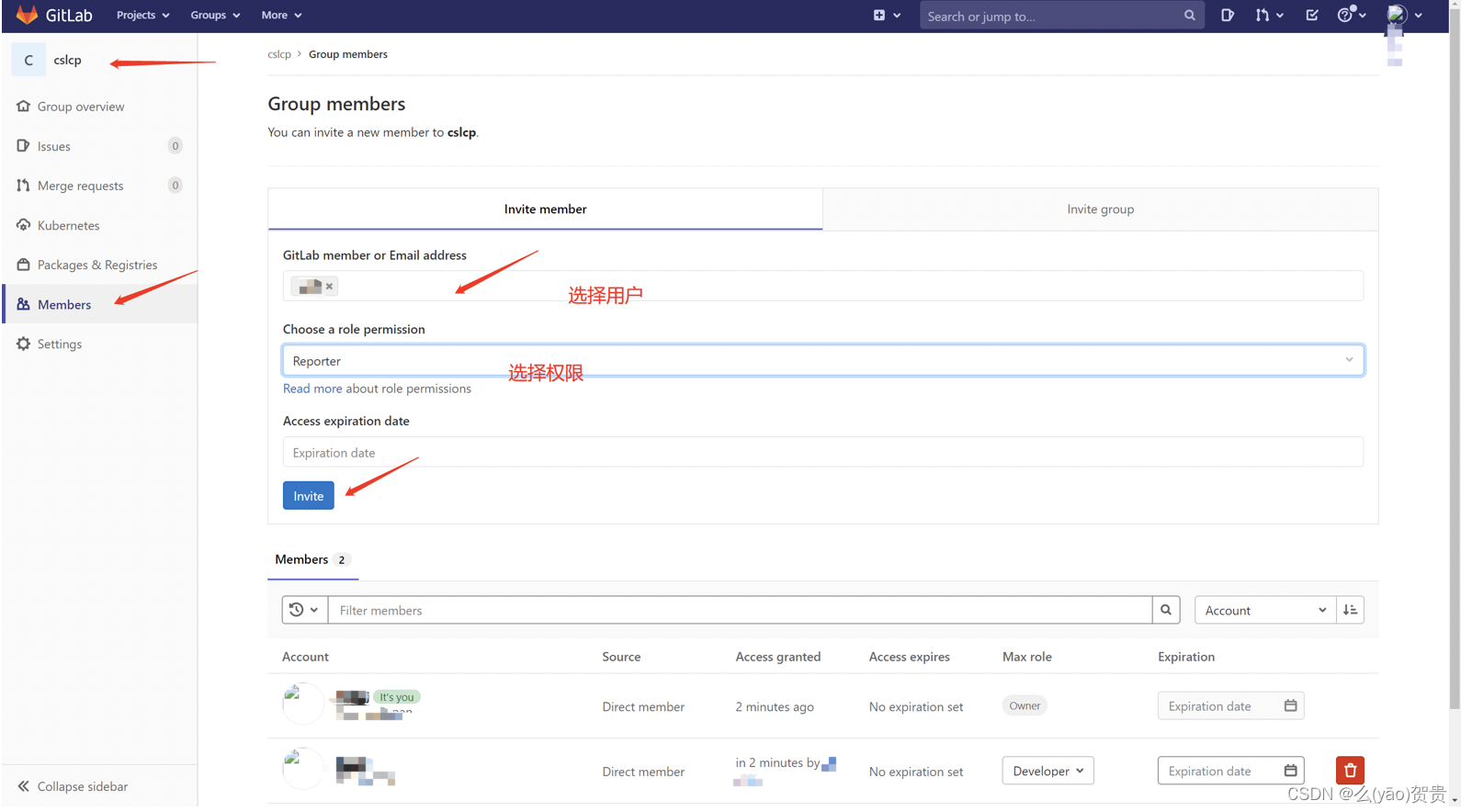This screenshot has height=812, width=1461.
Task: Switch to the Invite group tab
Action: pos(1100,209)
